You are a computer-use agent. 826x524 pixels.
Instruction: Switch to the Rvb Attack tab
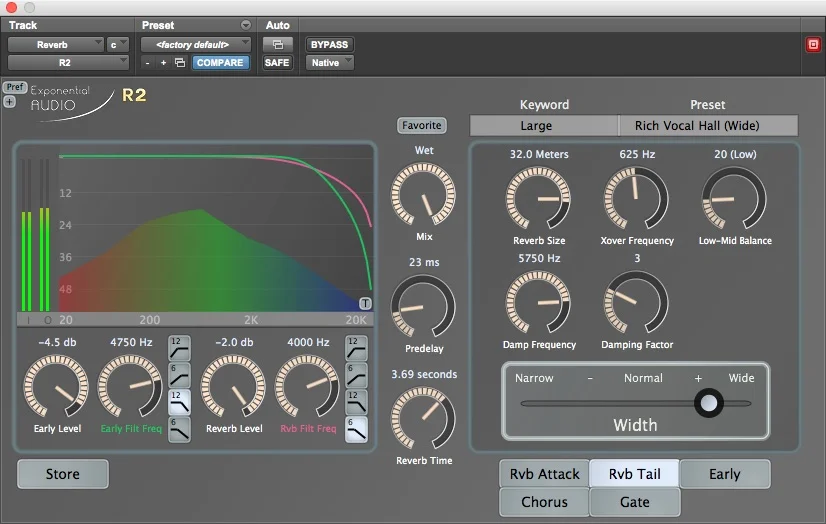544,474
